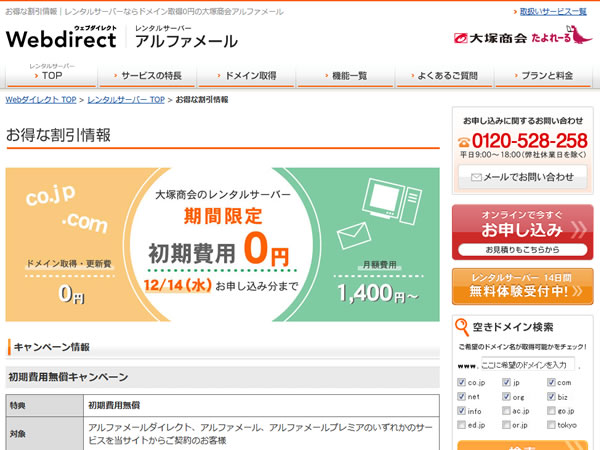This screenshot has height=450, width=600.
Task: Click the お得な割引情報 page heading
Action: pyautogui.click(x=59, y=135)
